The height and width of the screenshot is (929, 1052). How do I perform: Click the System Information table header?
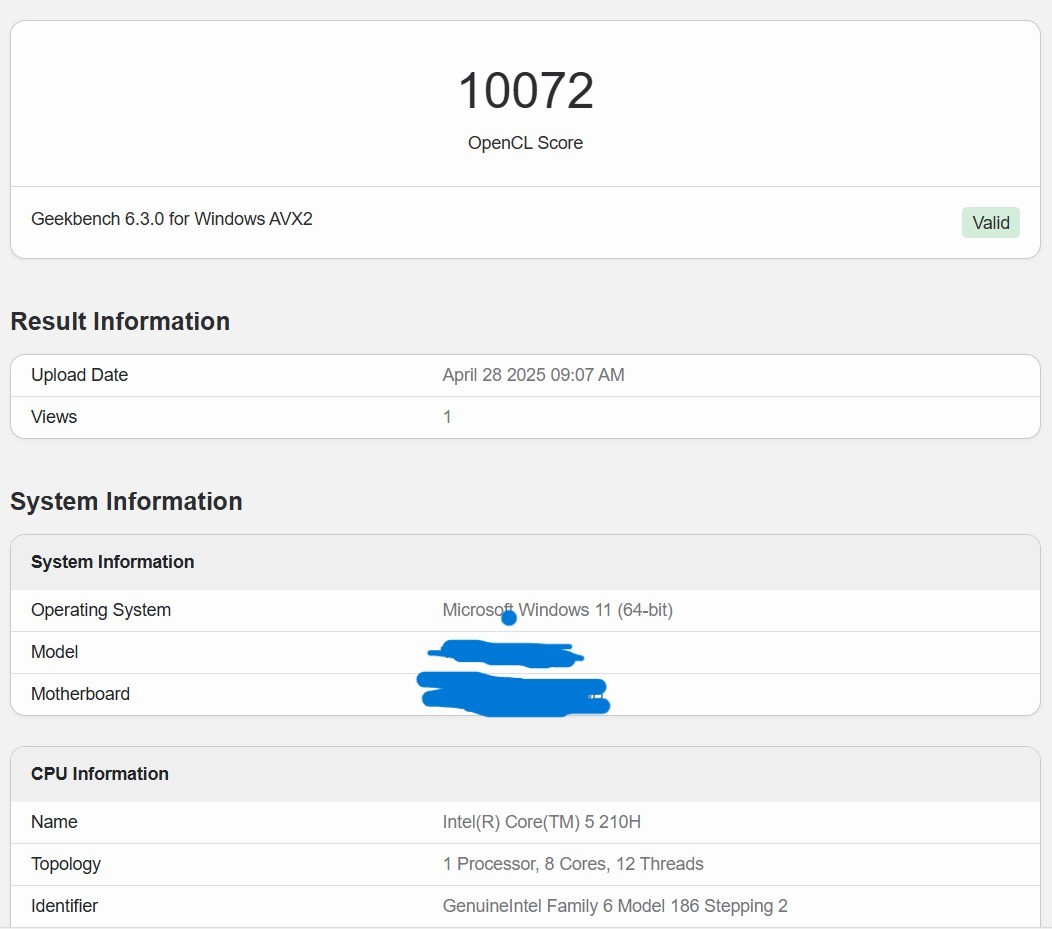tap(113, 562)
